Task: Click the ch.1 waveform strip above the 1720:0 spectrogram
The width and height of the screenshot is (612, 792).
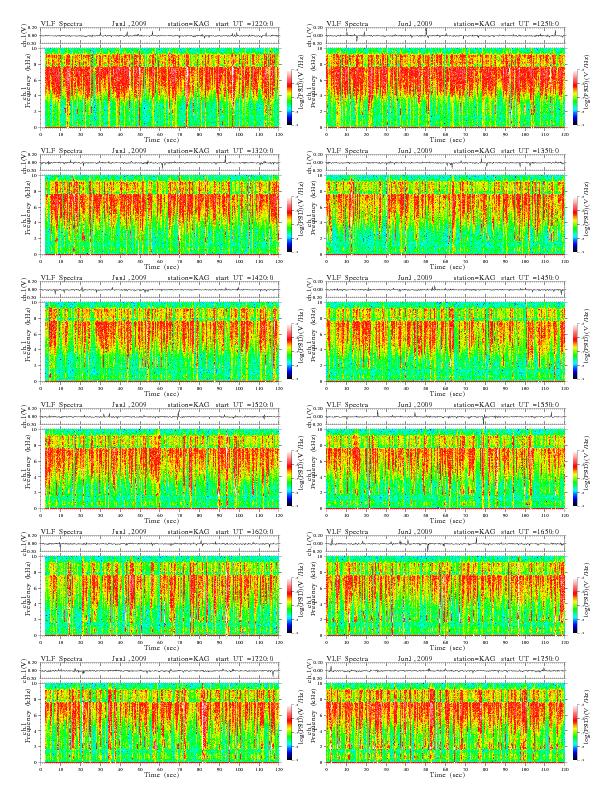Action: [160, 670]
